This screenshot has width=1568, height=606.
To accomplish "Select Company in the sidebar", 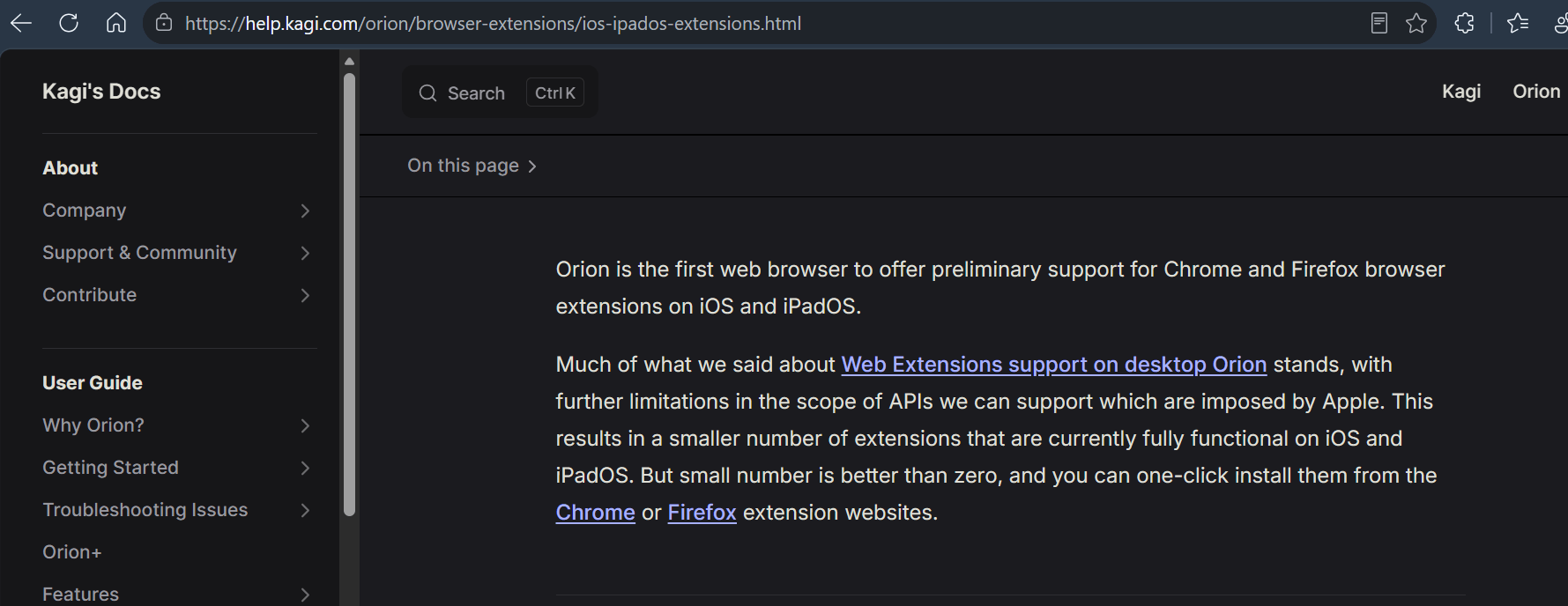I will 85,211.
